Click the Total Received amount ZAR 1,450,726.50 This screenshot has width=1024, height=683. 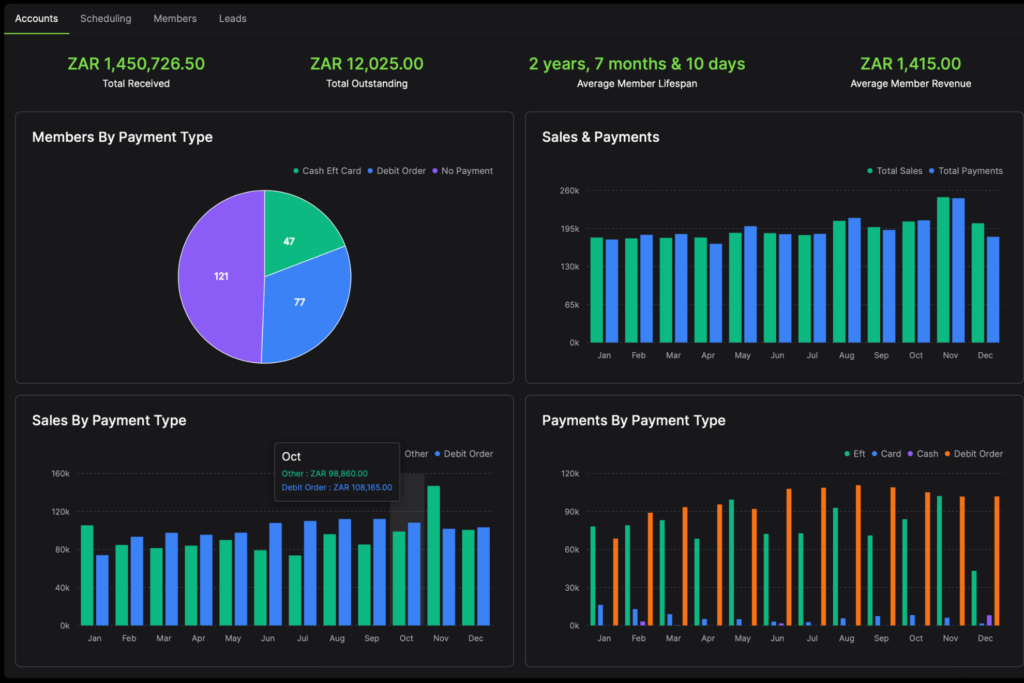[136, 64]
